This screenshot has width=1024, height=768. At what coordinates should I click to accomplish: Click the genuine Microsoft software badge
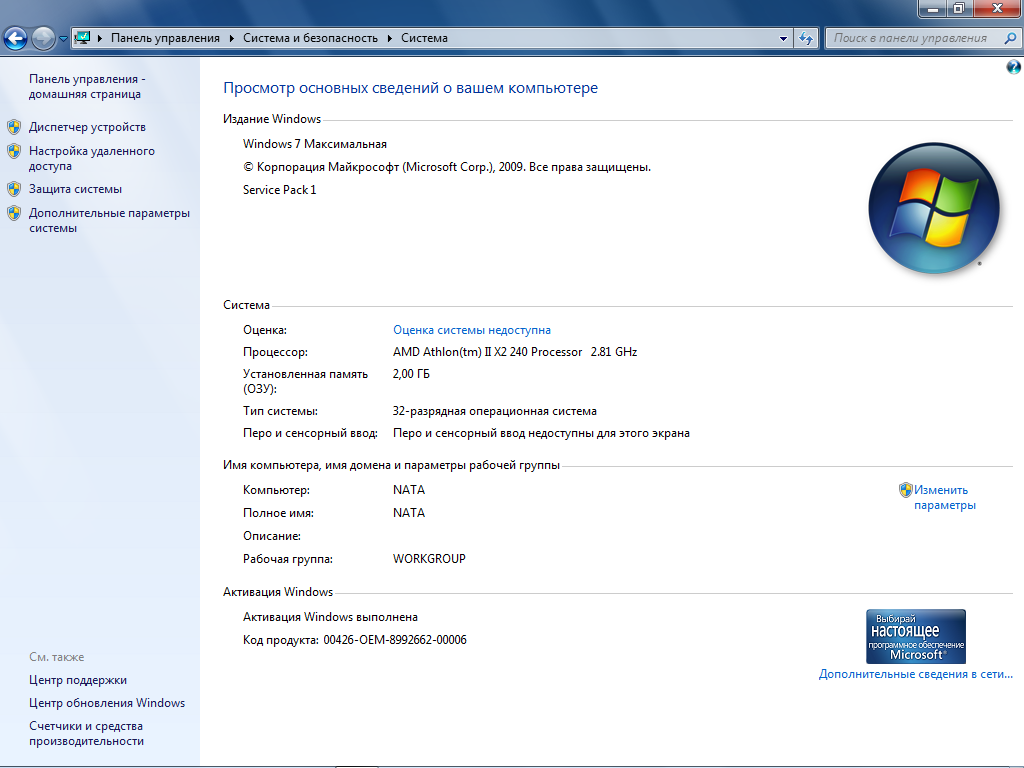pos(916,636)
